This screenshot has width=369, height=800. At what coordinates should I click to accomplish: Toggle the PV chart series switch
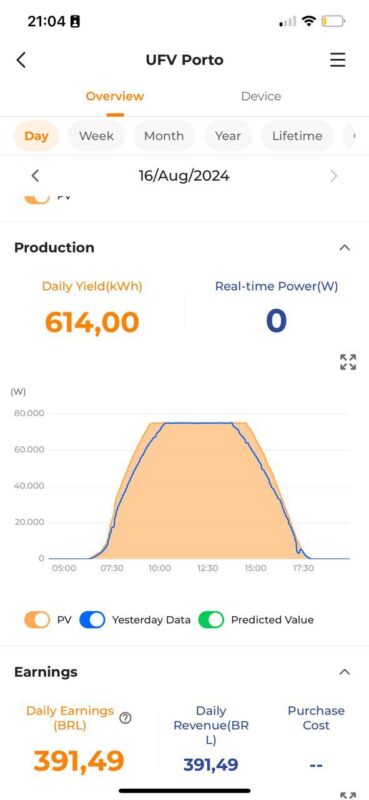(37, 620)
